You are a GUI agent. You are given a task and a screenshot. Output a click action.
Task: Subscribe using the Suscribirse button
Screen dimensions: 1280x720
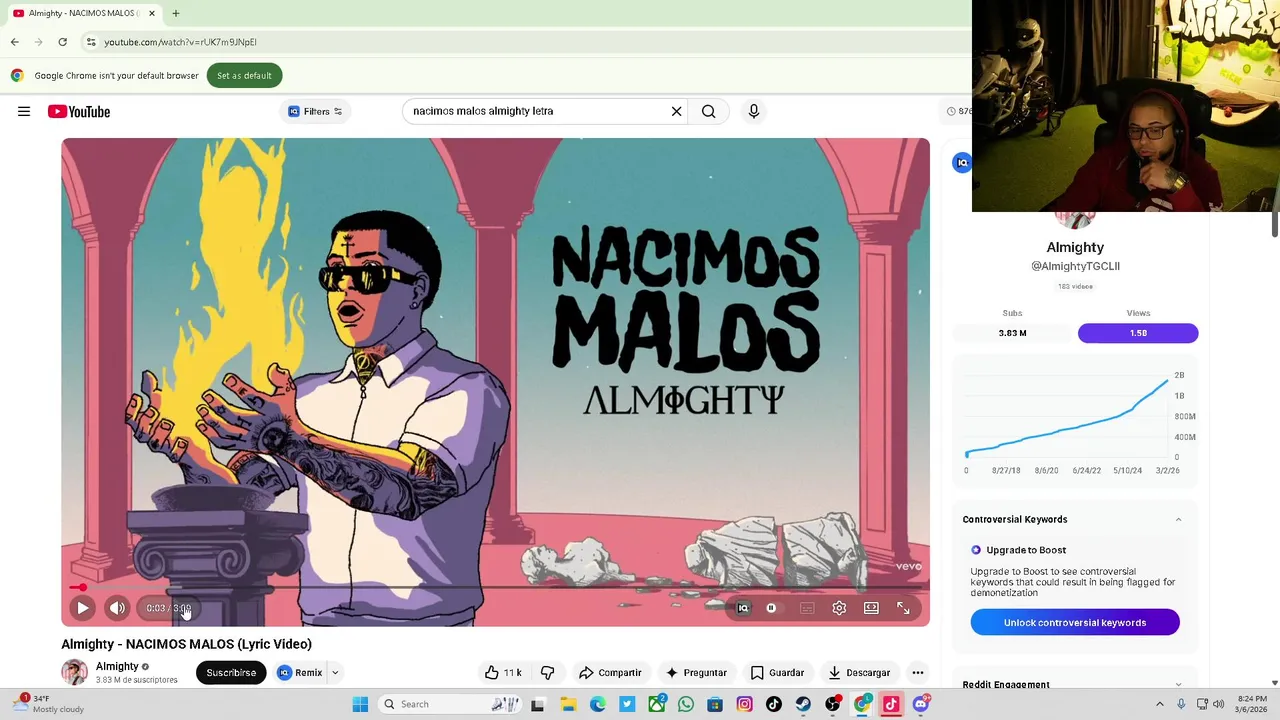pyautogui.click(x=231, y=673)
